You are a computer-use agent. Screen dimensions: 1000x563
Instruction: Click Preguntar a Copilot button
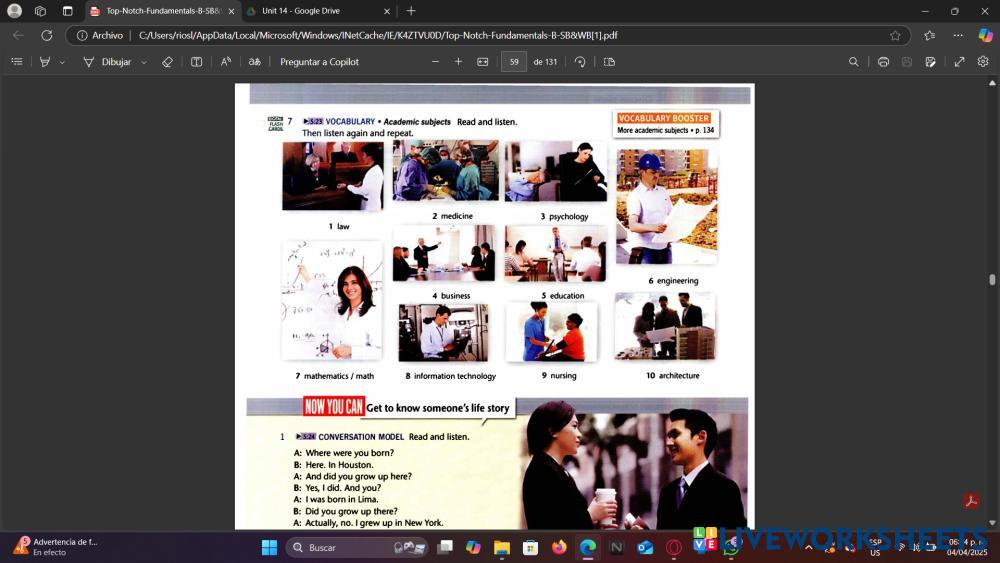click(319, 62)
